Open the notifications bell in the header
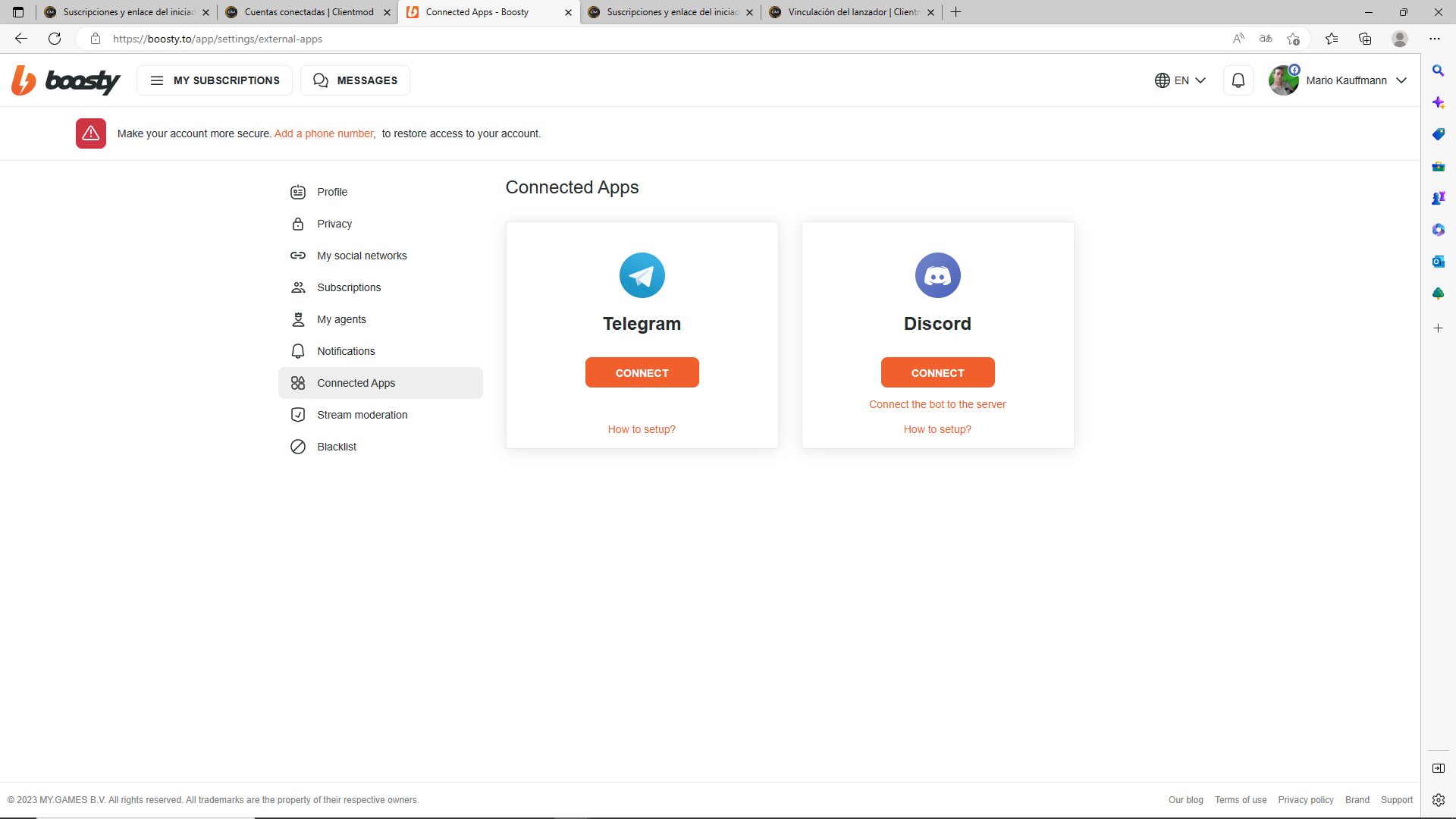1456x819 pixels. coord(1238,80)
